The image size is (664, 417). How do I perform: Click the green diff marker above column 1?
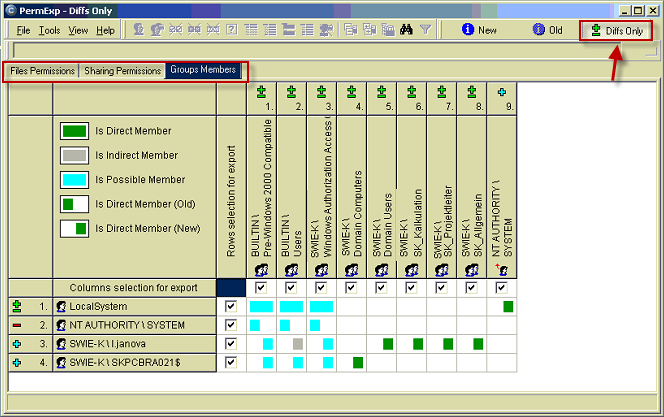(261, 91)
